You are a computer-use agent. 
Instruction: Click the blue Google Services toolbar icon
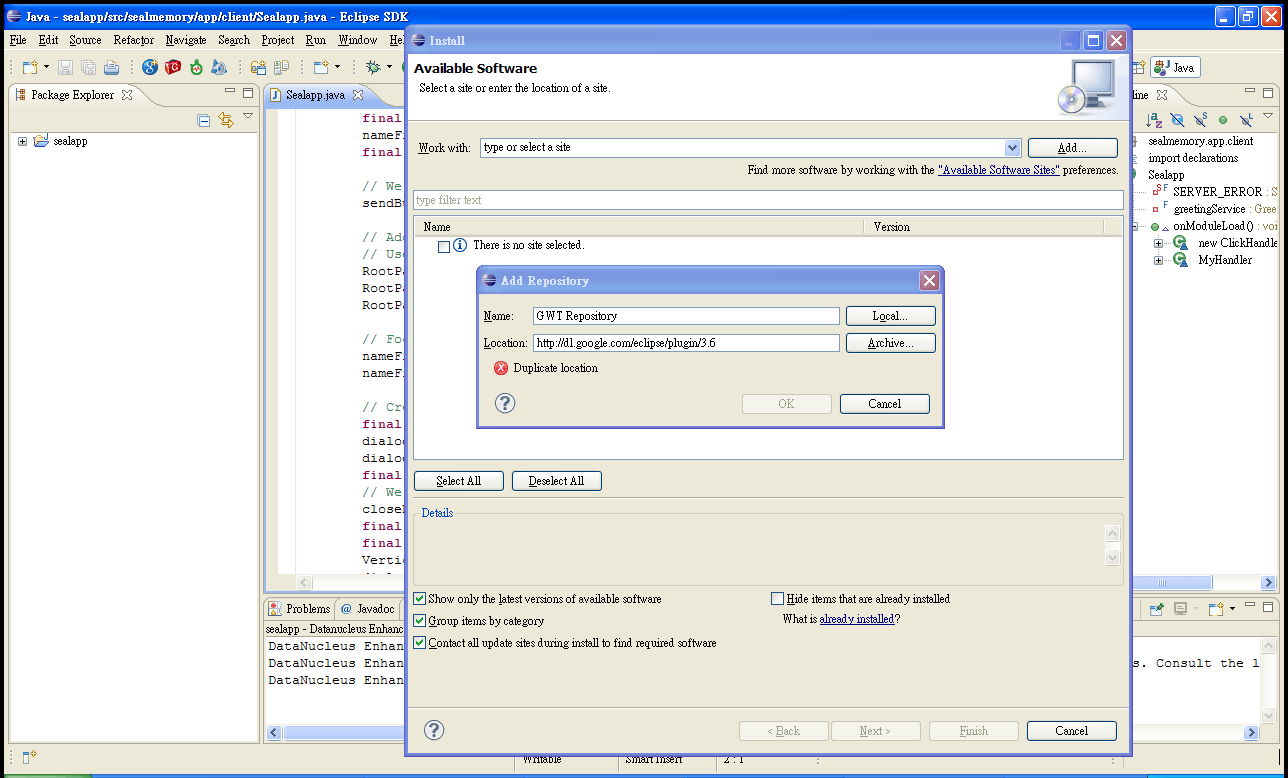149,68
